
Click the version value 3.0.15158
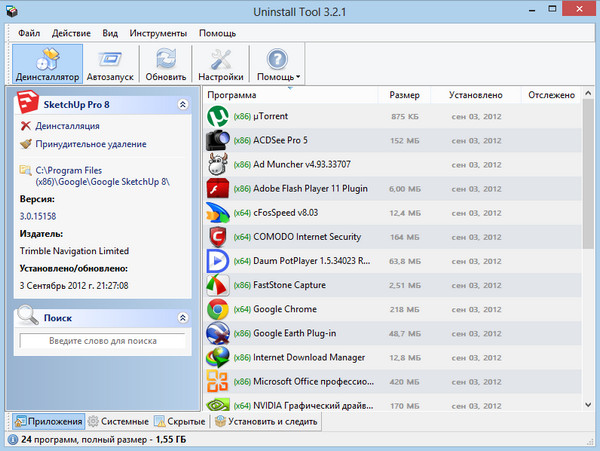38,216
